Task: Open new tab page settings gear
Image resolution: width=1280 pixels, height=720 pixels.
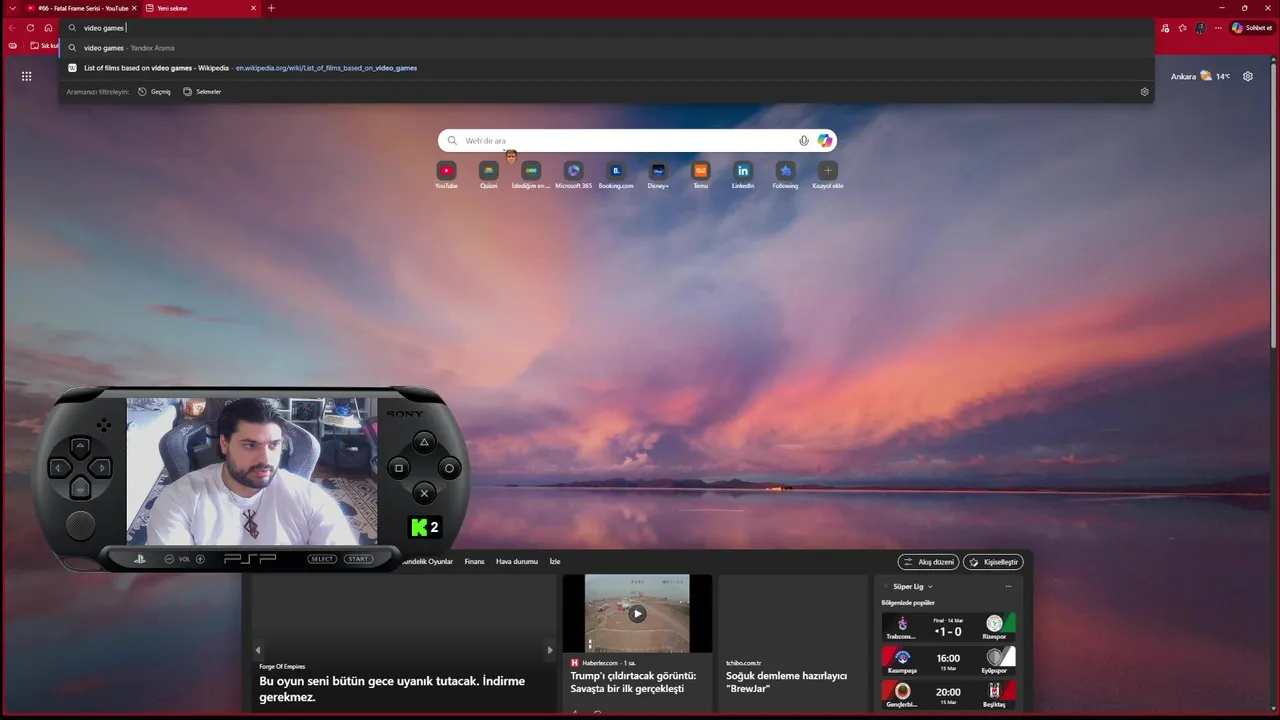Action: (x=1248, y=76)
